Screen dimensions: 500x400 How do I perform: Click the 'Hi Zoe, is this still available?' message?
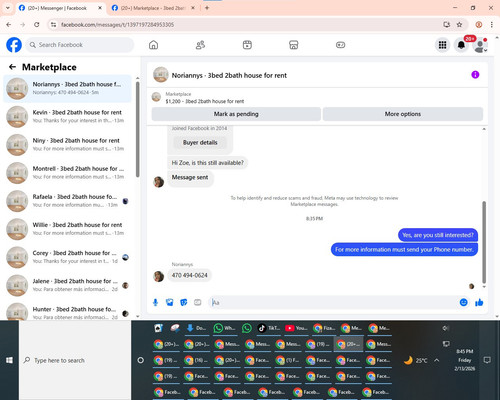pyautogui.click(x=207, y=163)
